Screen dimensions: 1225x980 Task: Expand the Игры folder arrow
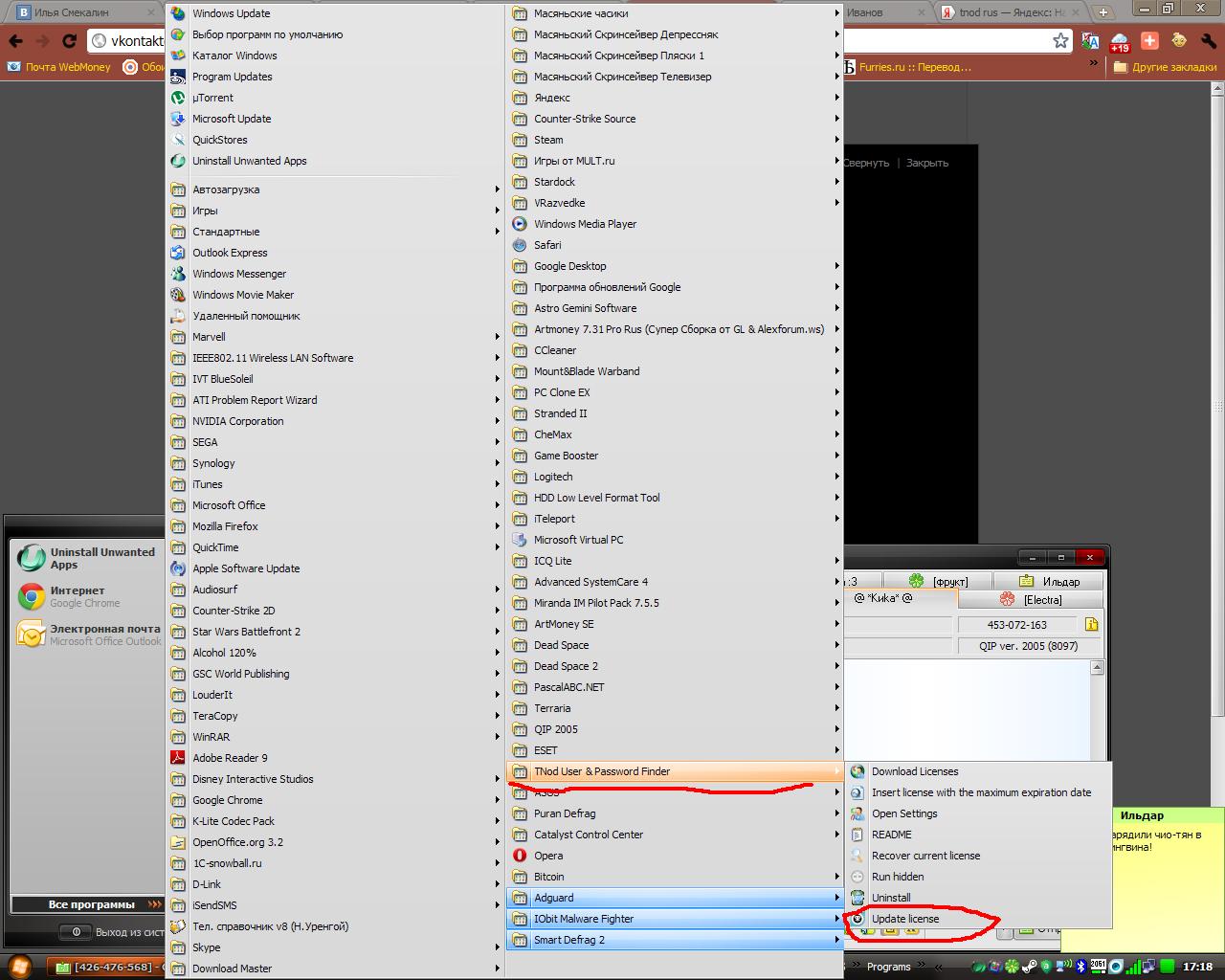497,211
